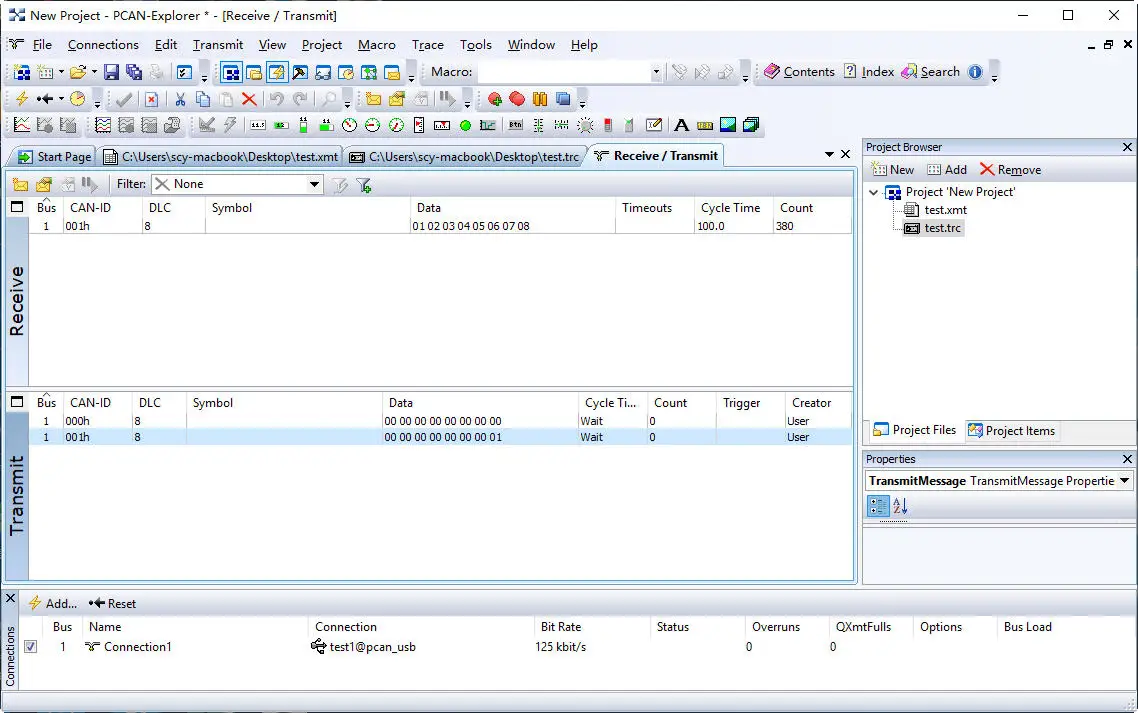Viewport: 1138px width, 713px height.
Task: Open the dropdown arrow beside the new-item grid icon
Action: click(61, 72)
